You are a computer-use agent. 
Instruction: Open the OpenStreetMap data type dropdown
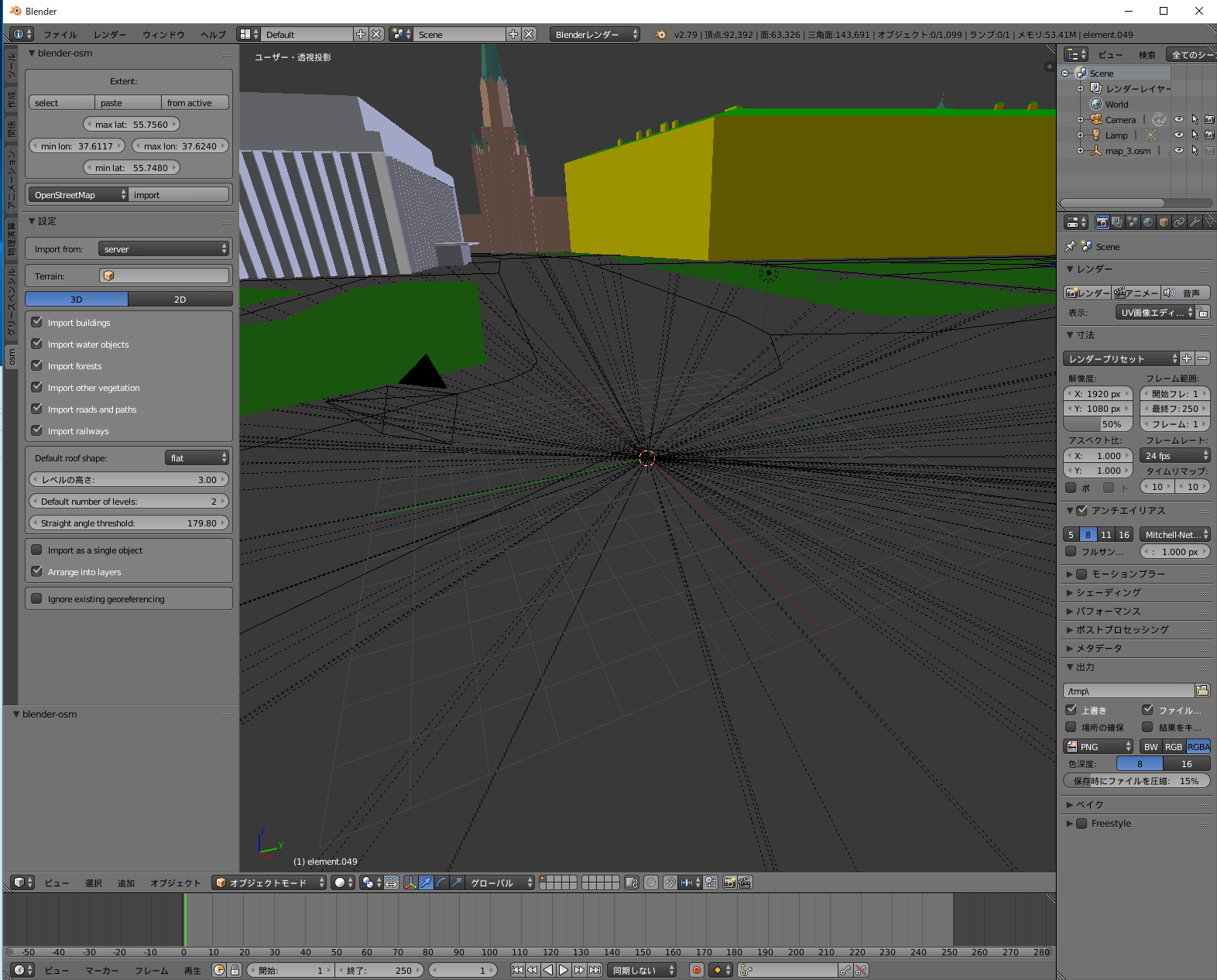click(x=78, y=194)
